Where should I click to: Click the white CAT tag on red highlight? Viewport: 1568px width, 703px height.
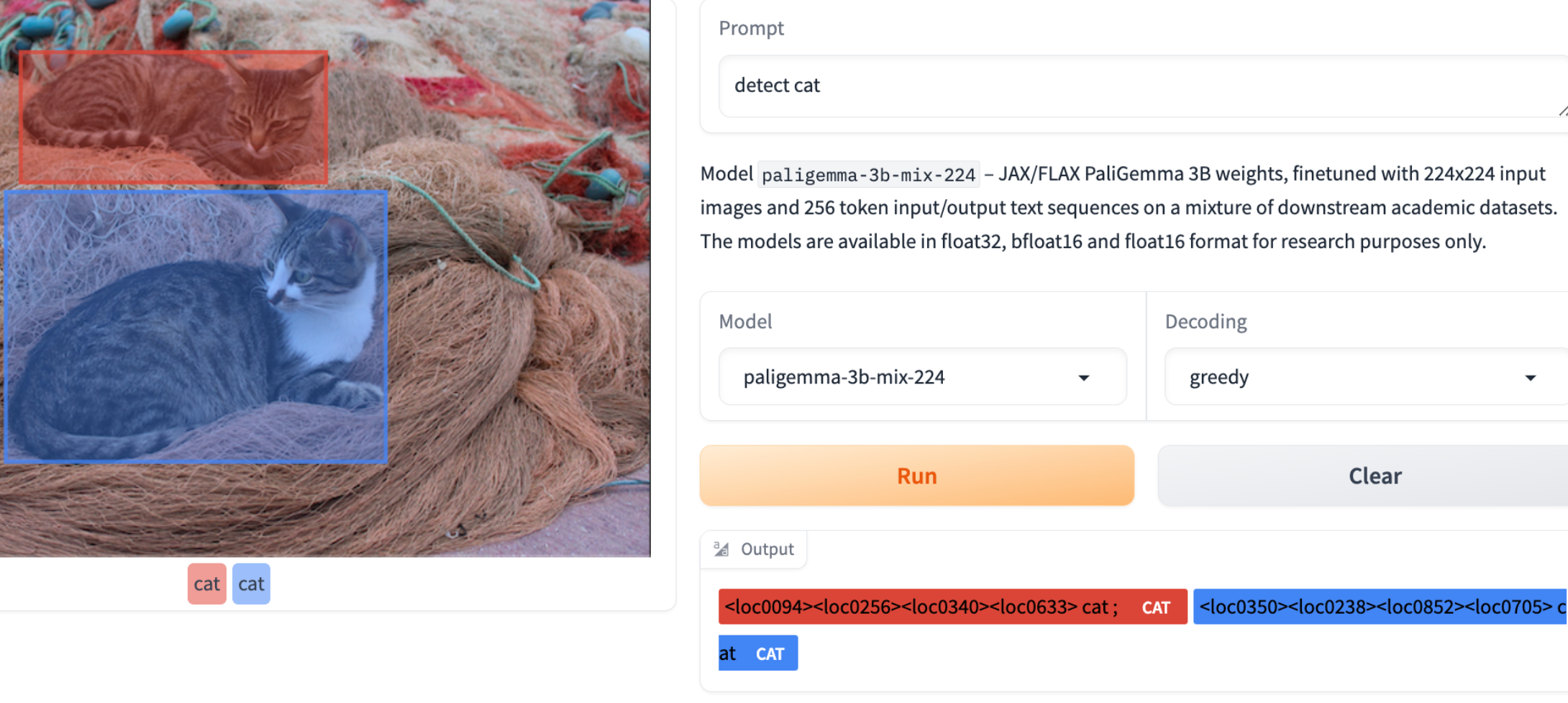[1156, 608]
